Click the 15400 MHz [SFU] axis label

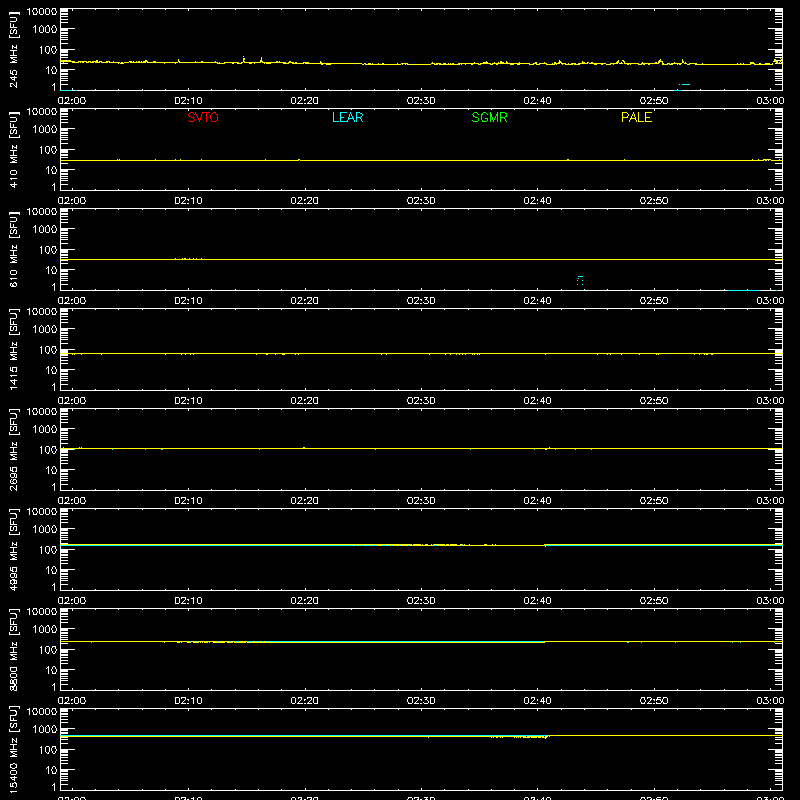(13, 749)
